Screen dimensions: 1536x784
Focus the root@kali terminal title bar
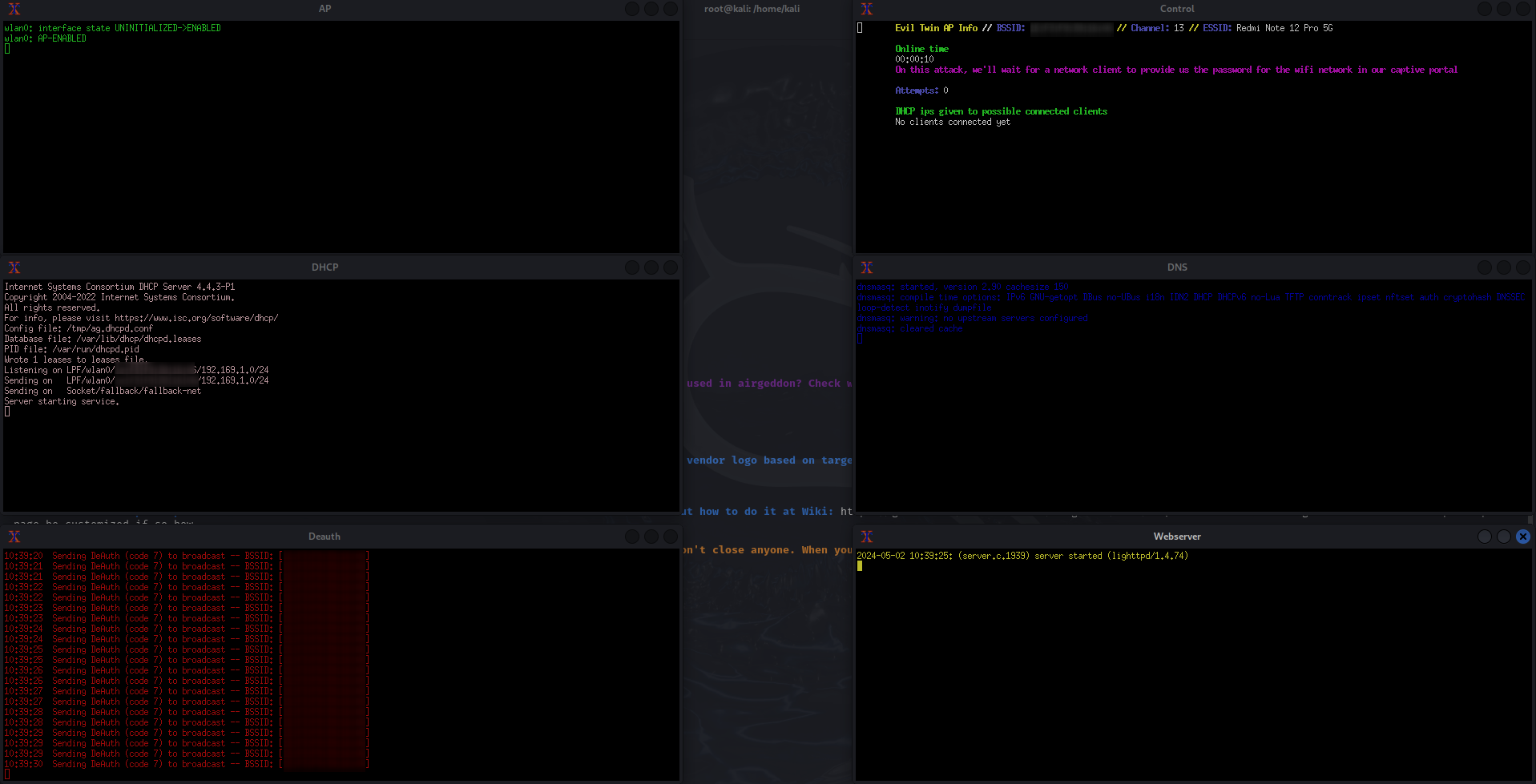(752, 9)
